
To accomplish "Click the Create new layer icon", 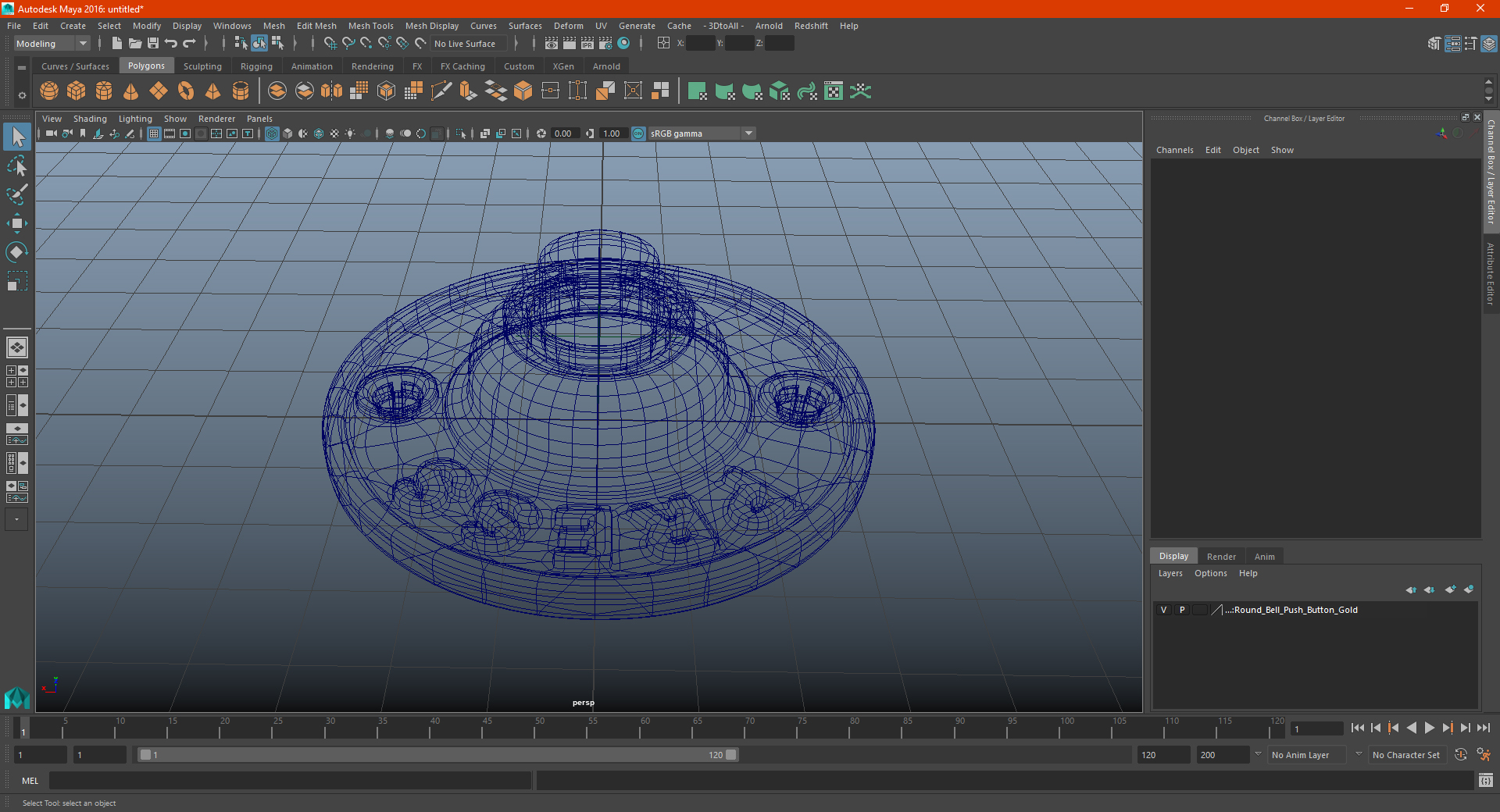I will click(1450, 589).
